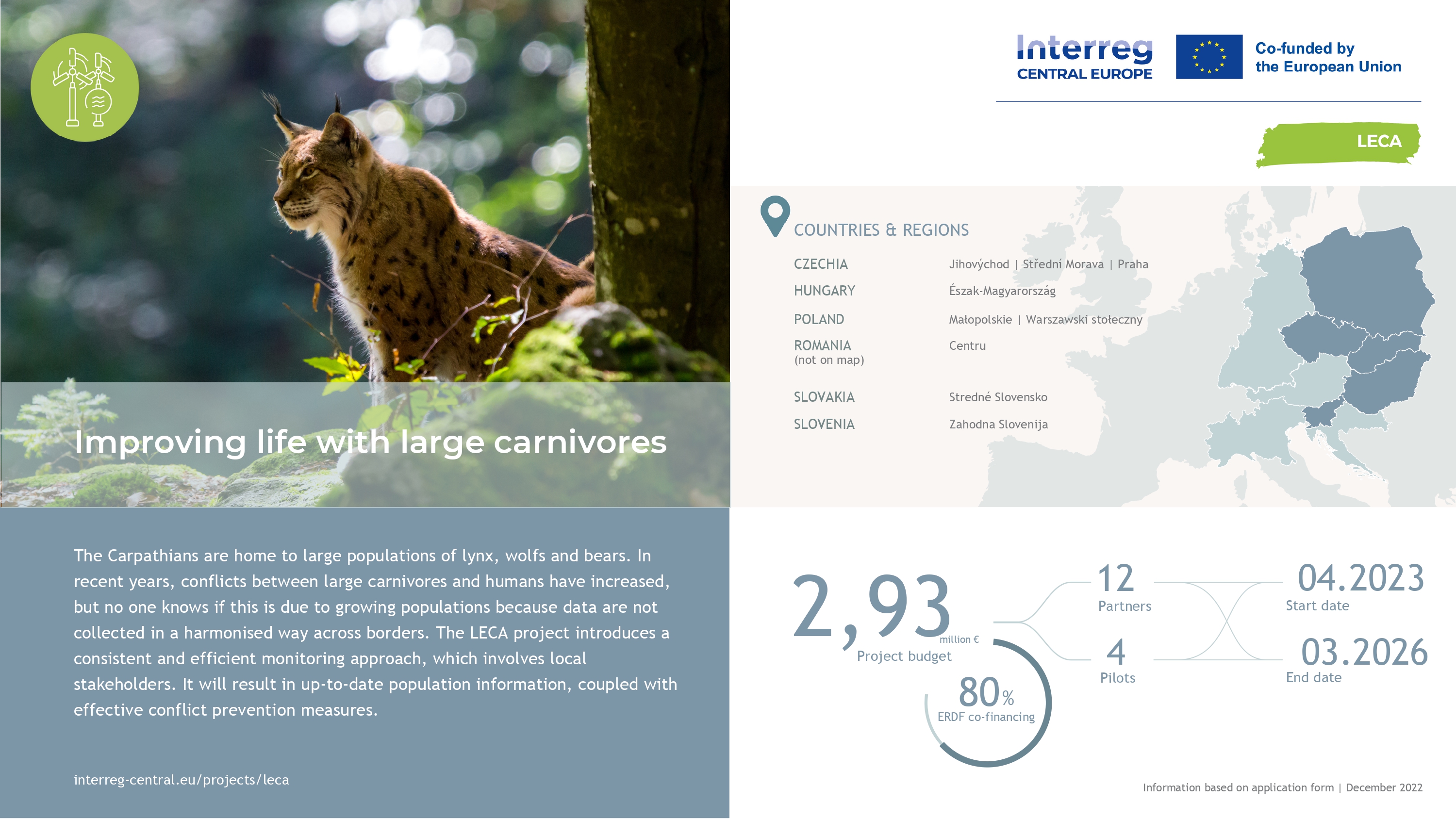
Task: Click the Střední Morava region name
Action: [1062, 264]
